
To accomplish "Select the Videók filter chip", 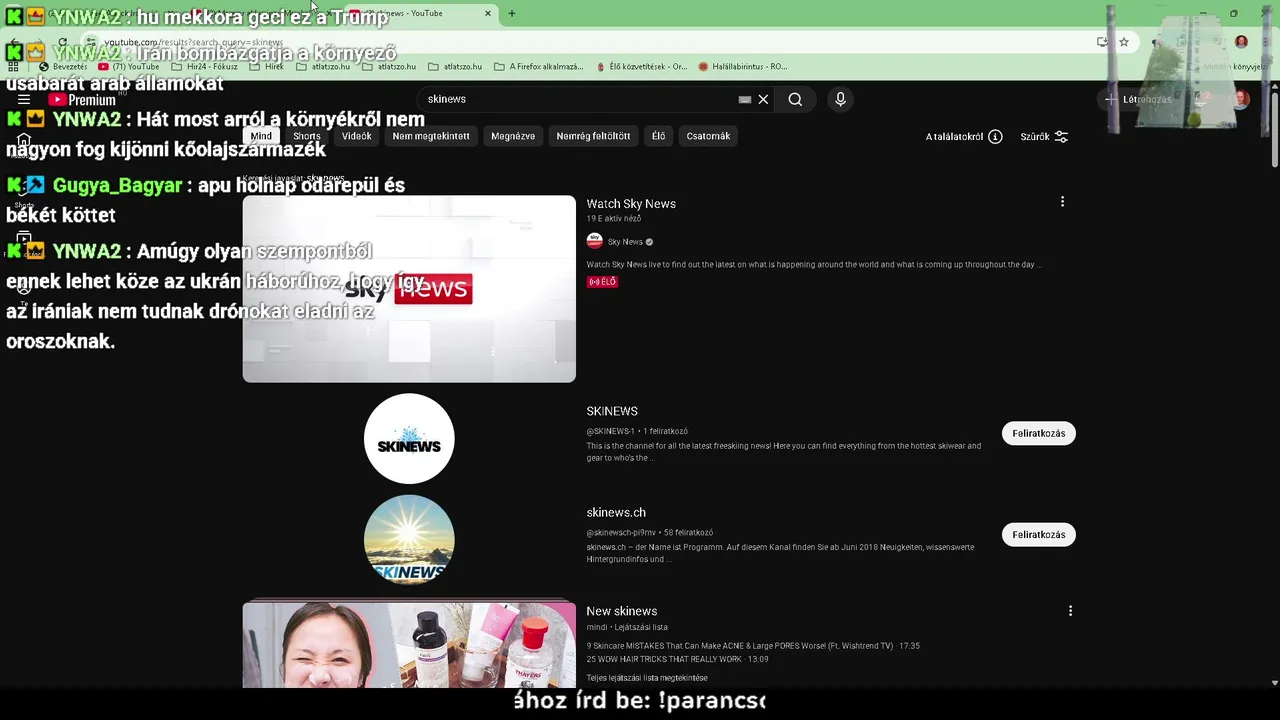I will pyautogui.click(x=356, y=136).
